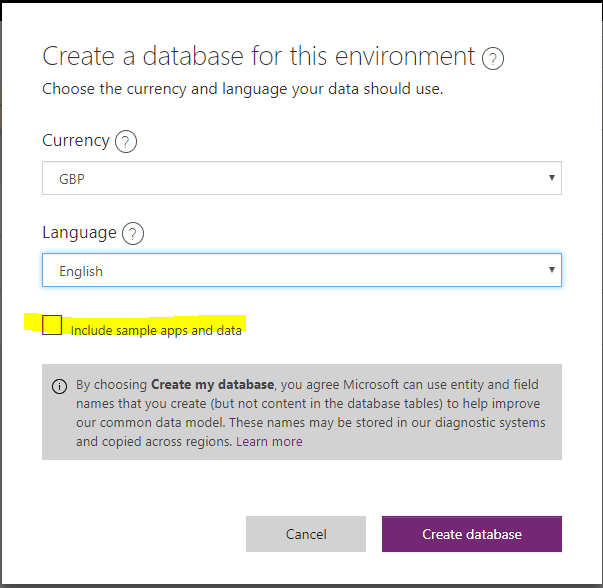Click the Currency help question mark
Image resolution: width=603 pixels, height=588 pixels.
coord(125,142)
